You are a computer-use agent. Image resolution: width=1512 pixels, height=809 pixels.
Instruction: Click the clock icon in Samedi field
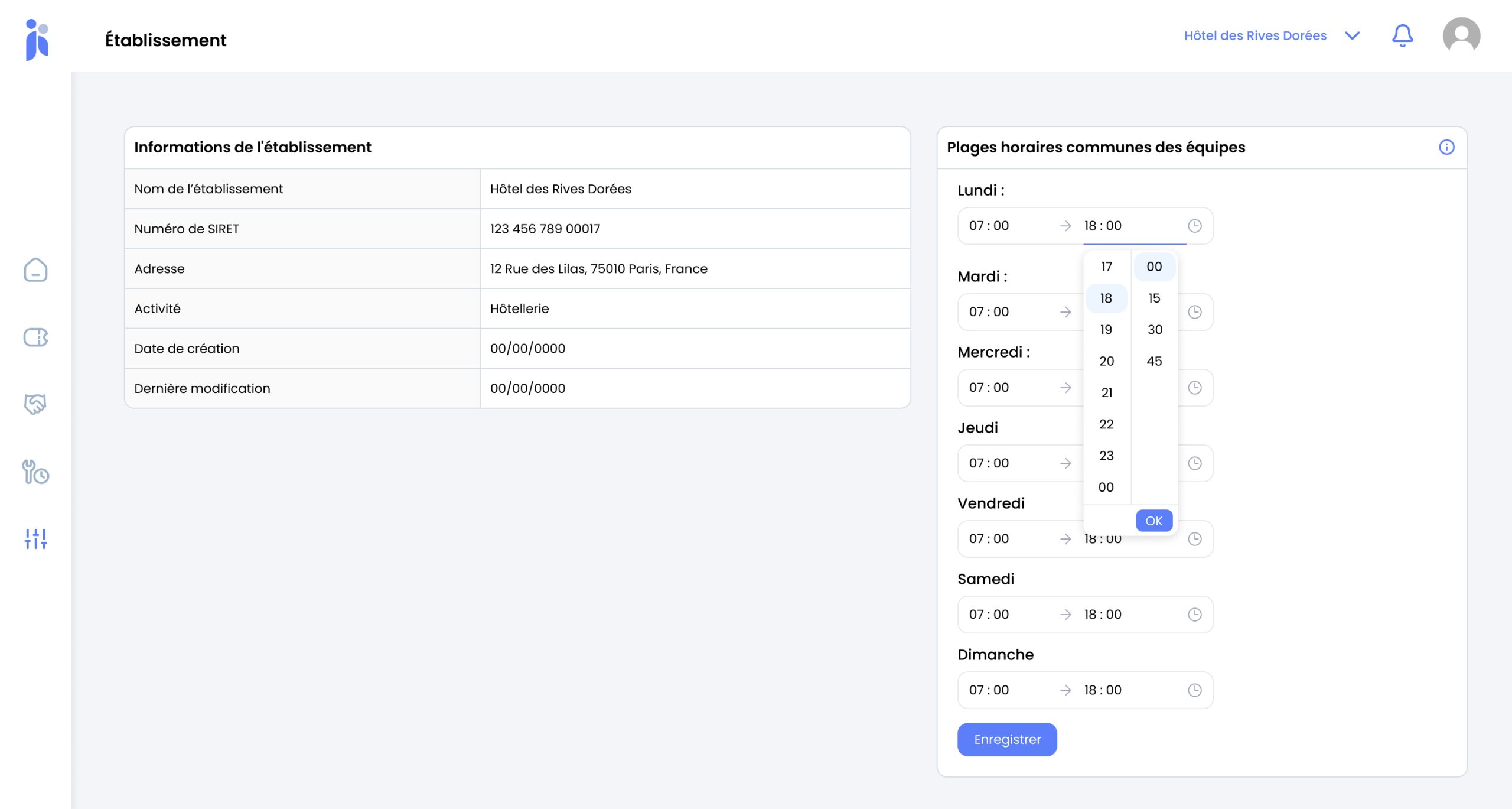coord(1194,615)
